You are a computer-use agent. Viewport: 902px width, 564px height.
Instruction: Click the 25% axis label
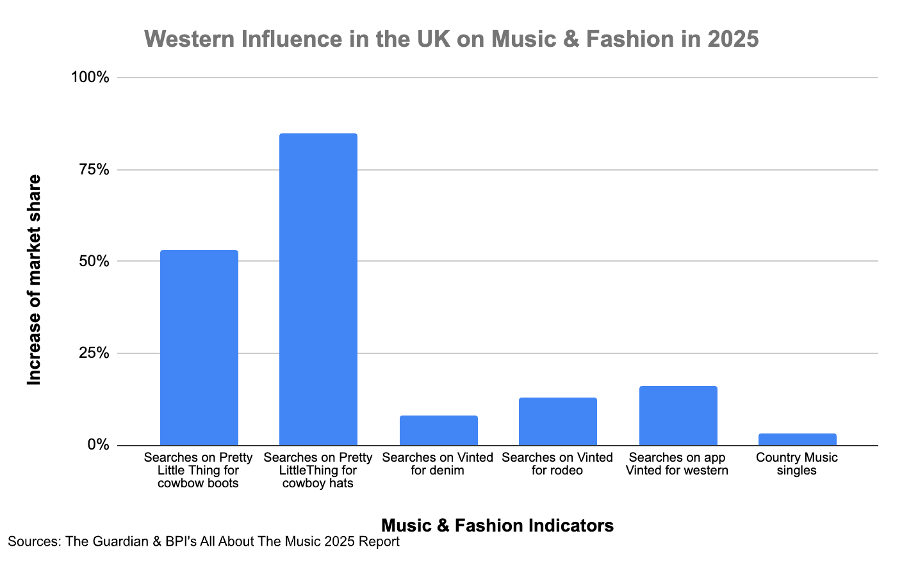coord(94,353)
